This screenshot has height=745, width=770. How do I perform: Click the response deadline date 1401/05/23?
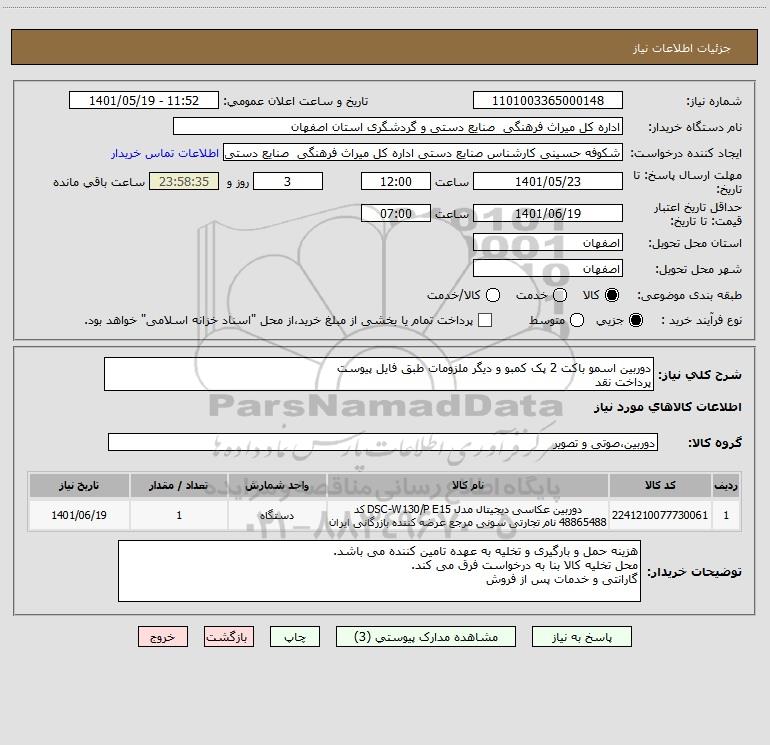click(548, 182)
